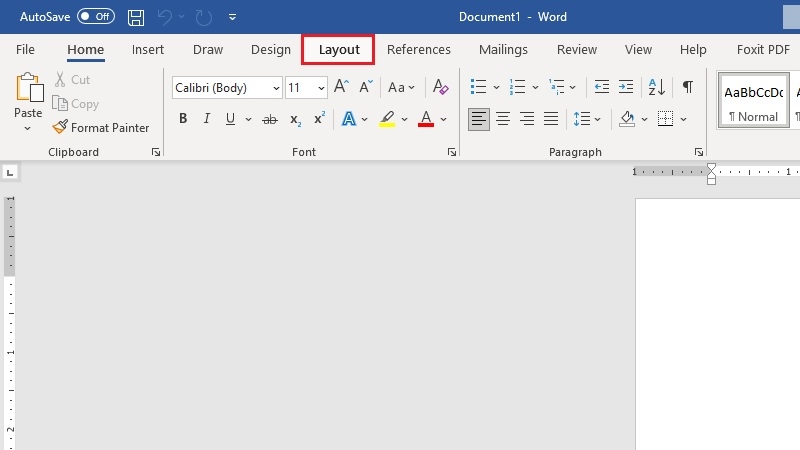800x450 pixels.
Task: Switch to the Design tab
Action: click(x=270, y=49)
